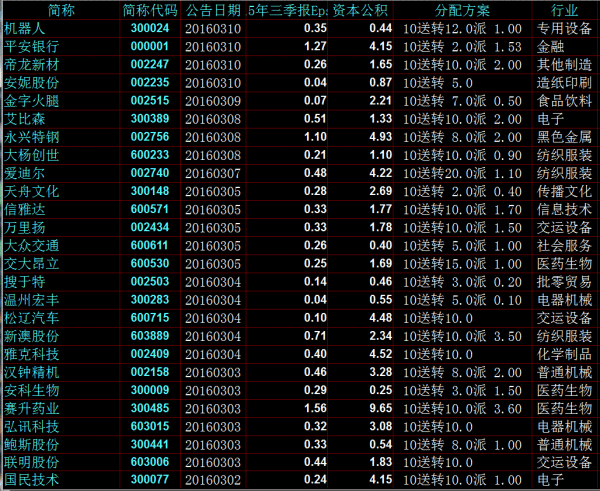Select stock name 弘讯科技

pyautogui.click(x=31, y=426)
